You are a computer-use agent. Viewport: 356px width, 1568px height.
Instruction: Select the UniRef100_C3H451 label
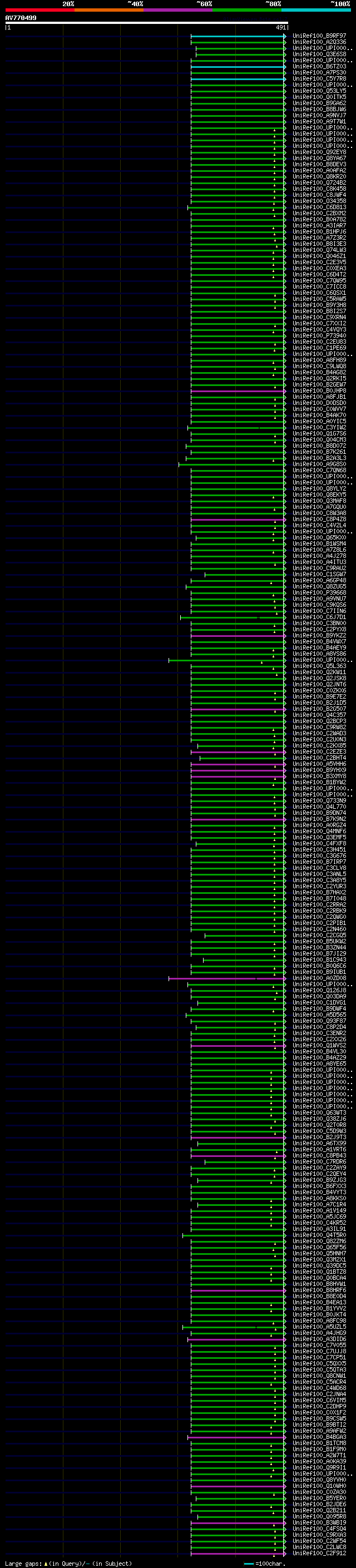pos(319,850)
